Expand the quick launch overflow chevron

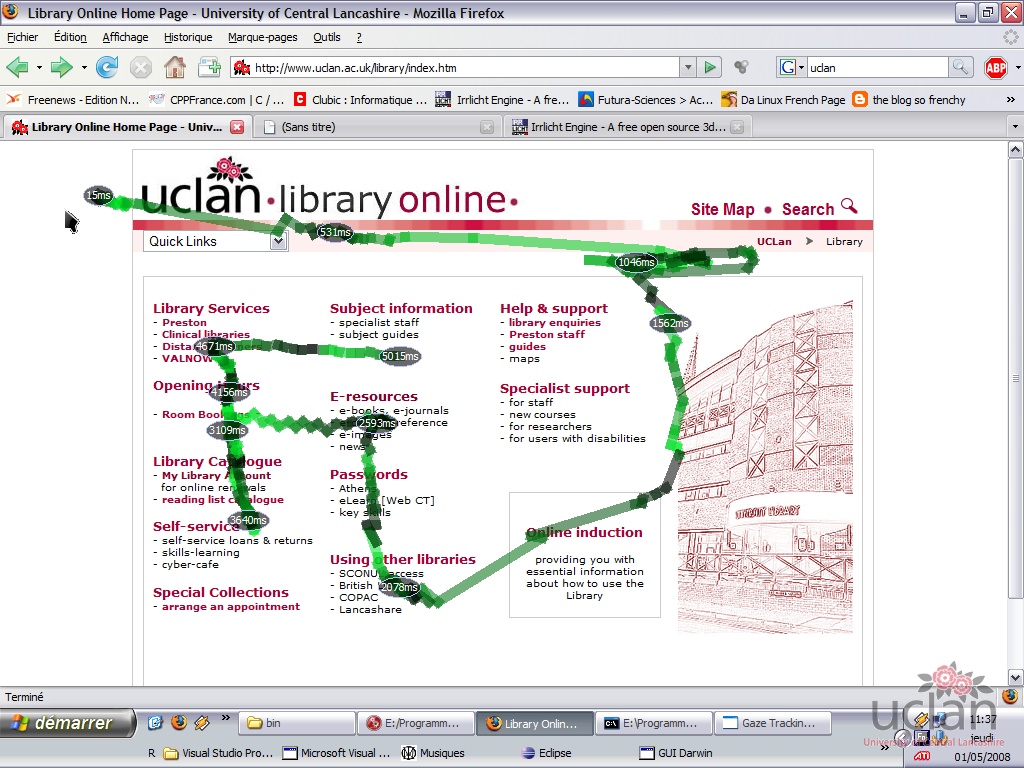[x=225, y=718]
